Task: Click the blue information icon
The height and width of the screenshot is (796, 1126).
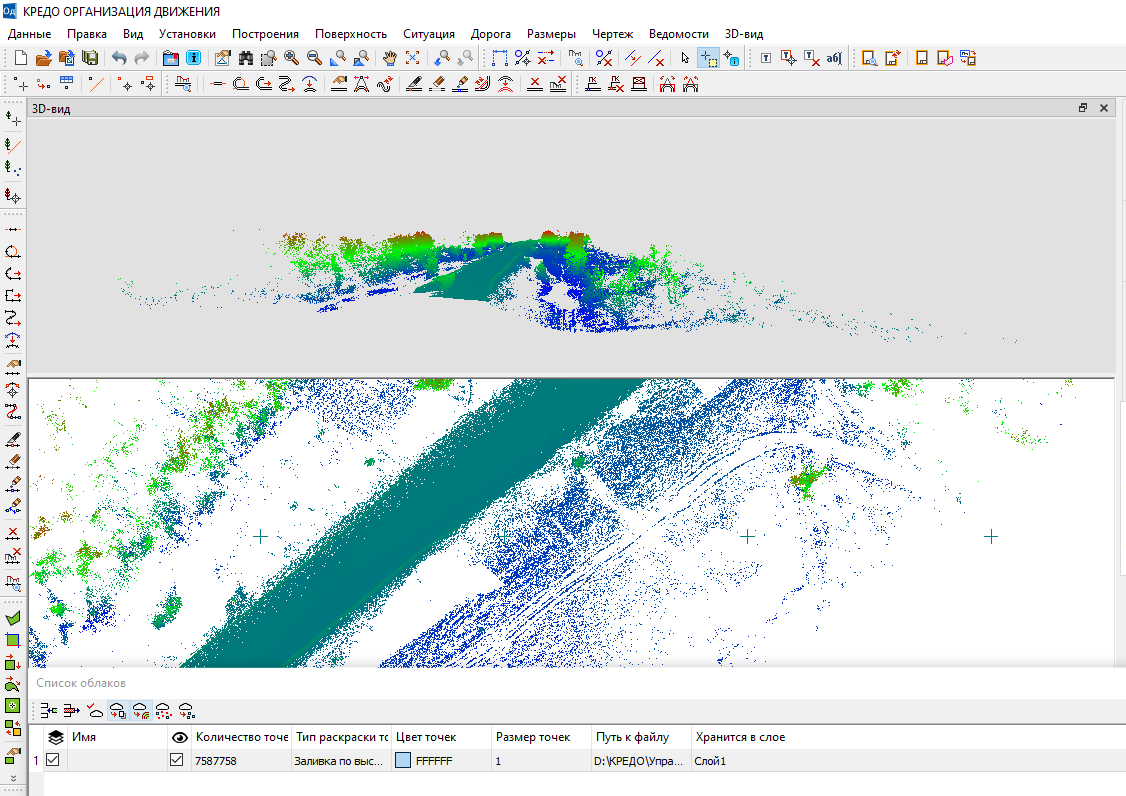Action: pos(194,58)
